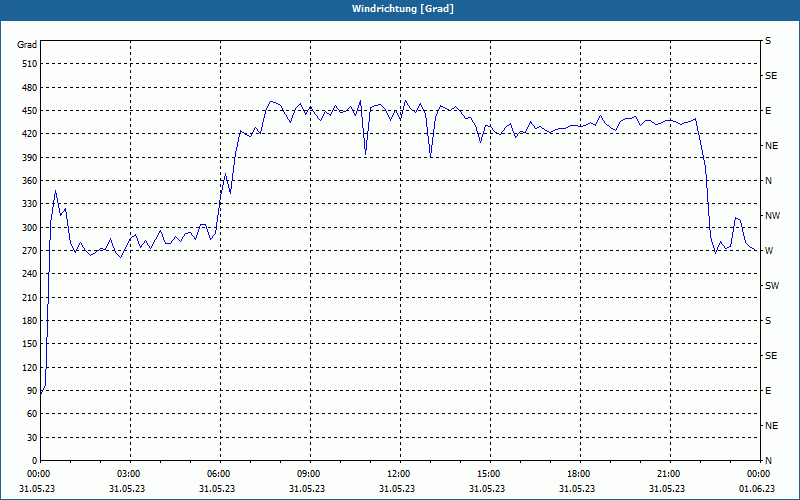Select the 60 y-axis value
This screenshot has height=500, width=800.
point(32,414)
